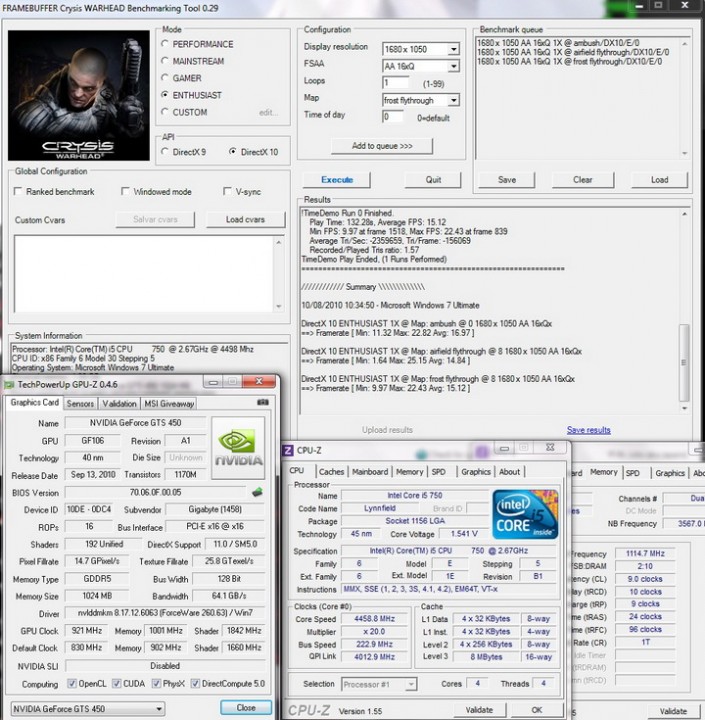Click the Execute button
The image size is (705, 720).
[337, 180]
